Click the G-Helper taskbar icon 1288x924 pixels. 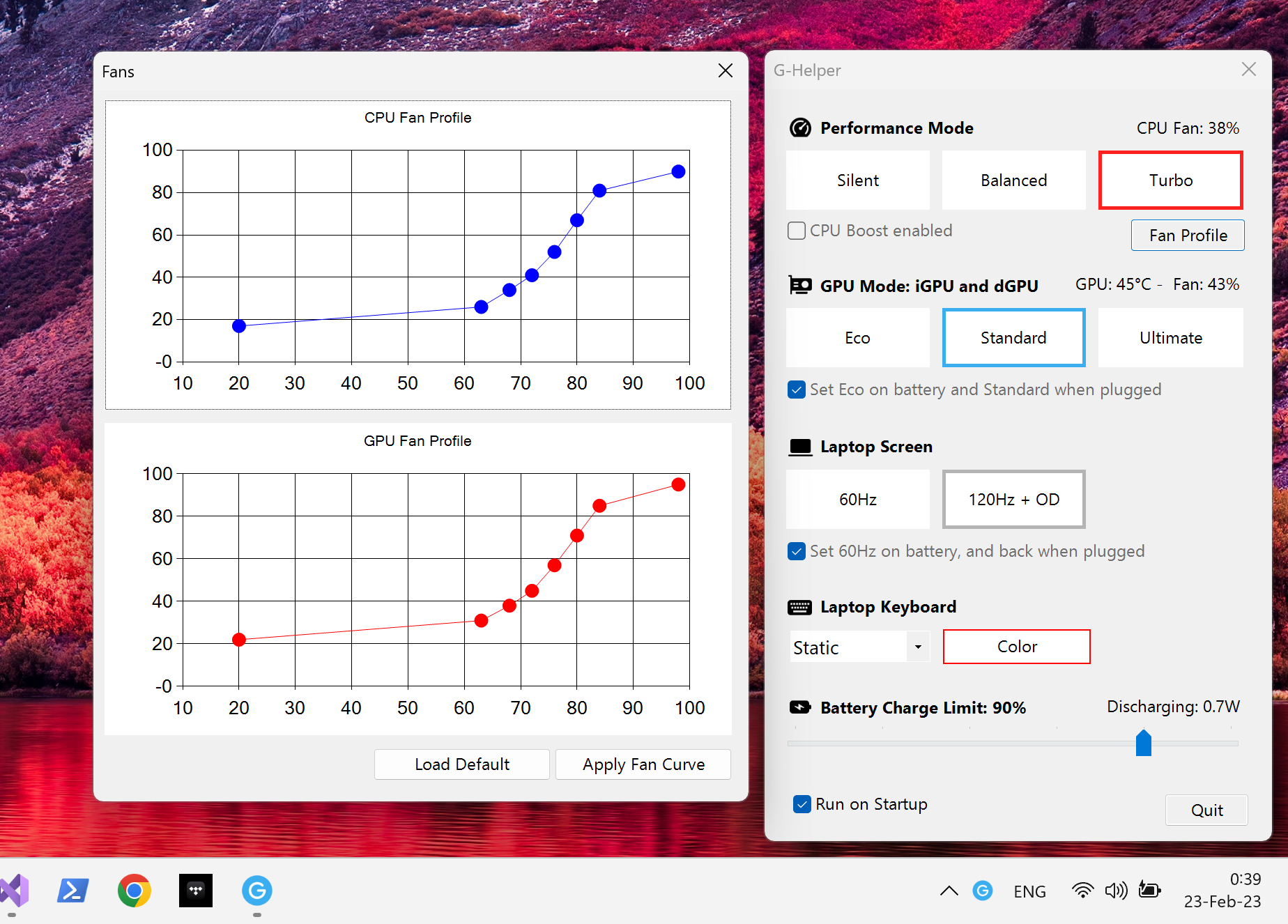coord(256,891)
